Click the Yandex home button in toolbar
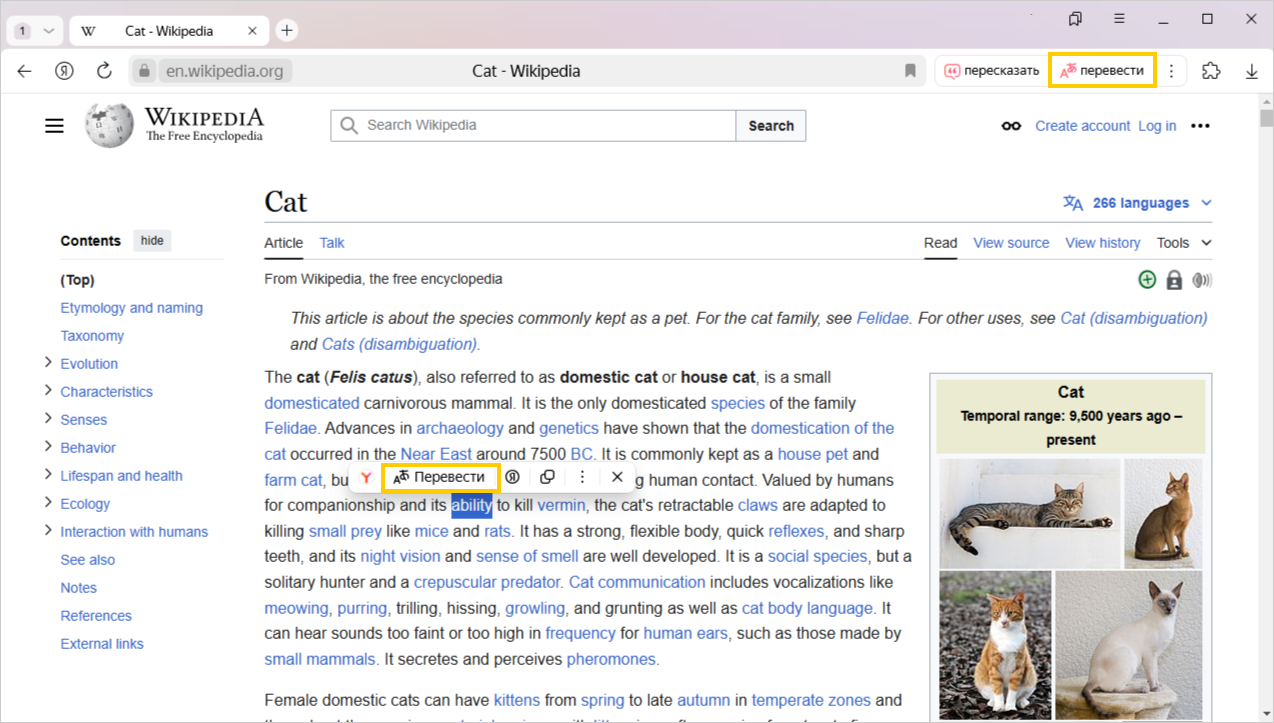The width and height of the screenshot is (1274, 723). [x=65, y=71]
